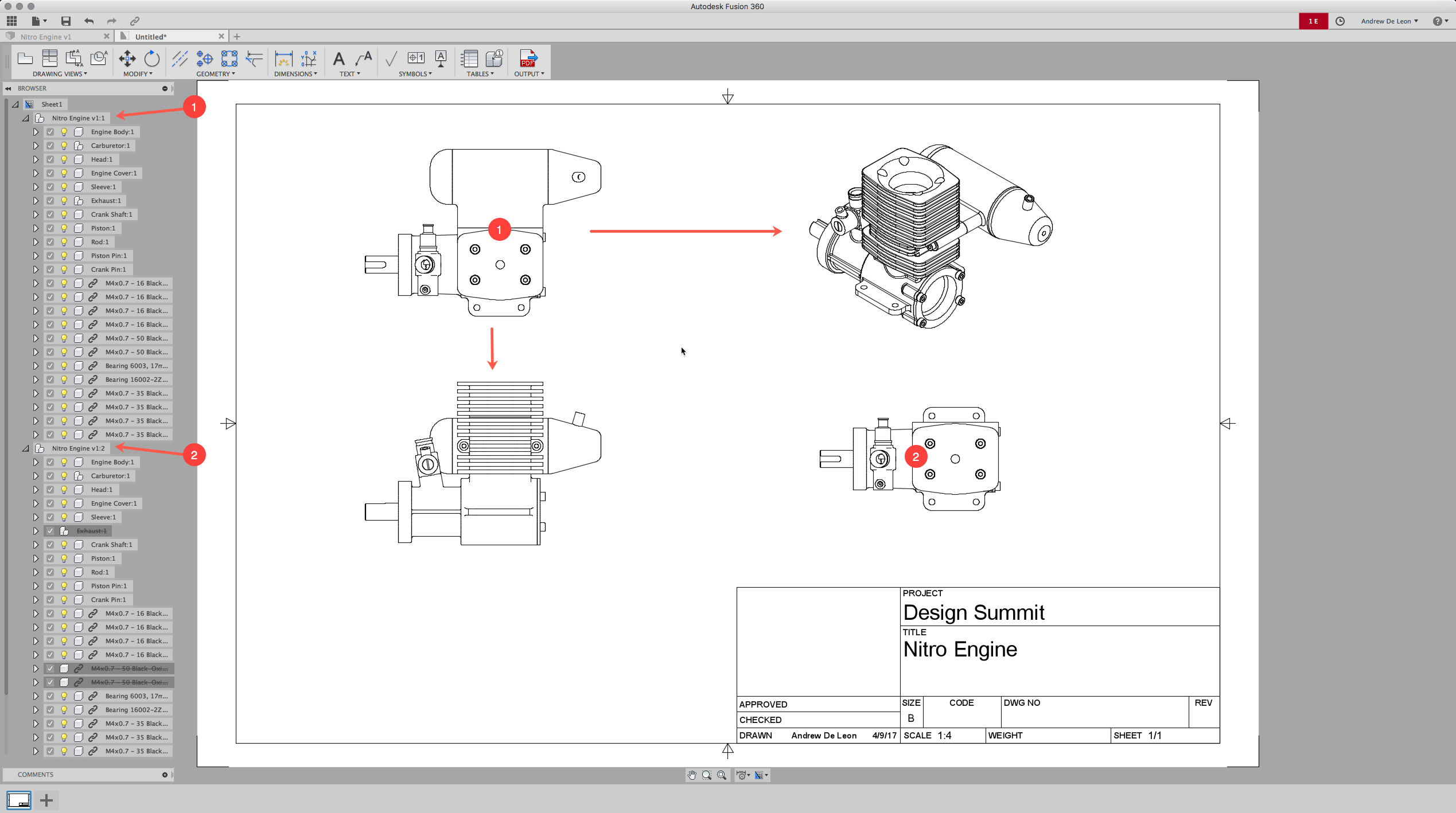Open the Tables dropdown menu
Viewport: 1456px width, 813px height.
pos(480,73)
